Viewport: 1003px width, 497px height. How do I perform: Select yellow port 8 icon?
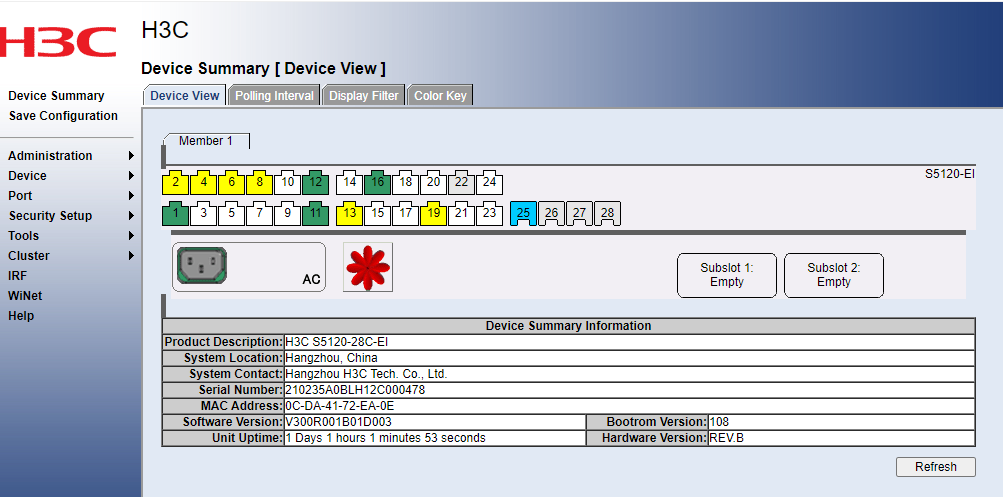tap(260, 183)
